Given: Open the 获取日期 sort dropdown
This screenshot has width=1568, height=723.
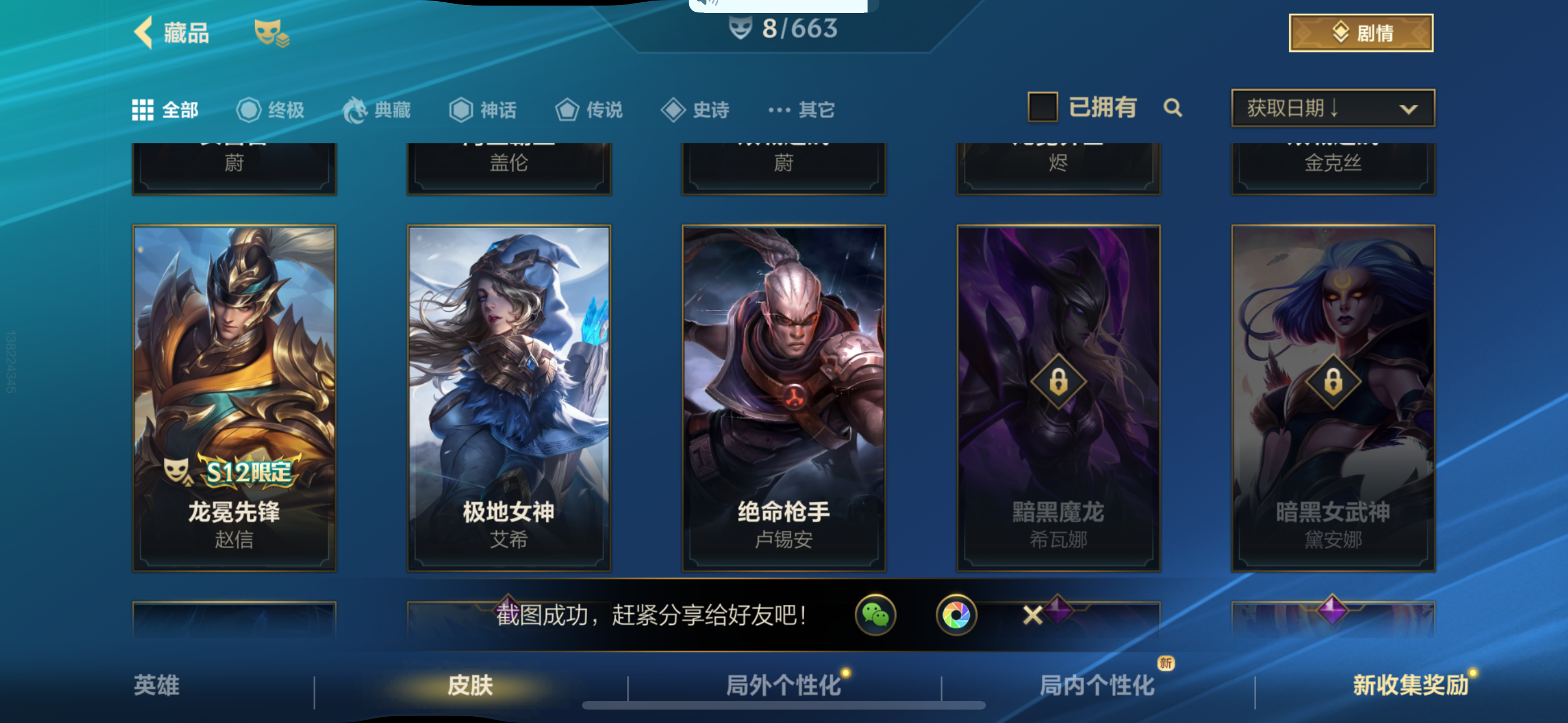Looking at the screenshot, I should click(x=1333, y=108).
